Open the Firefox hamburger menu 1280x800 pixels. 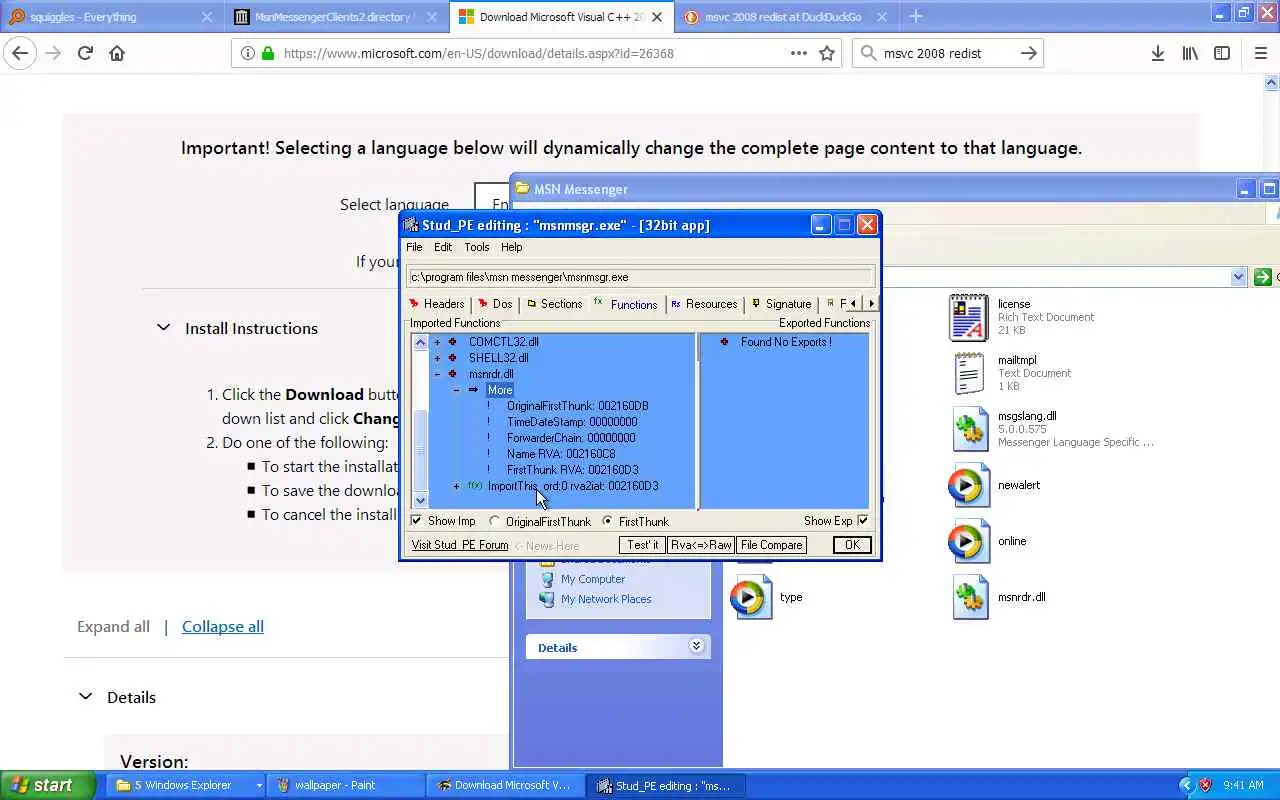click(x=1260, y=53)
